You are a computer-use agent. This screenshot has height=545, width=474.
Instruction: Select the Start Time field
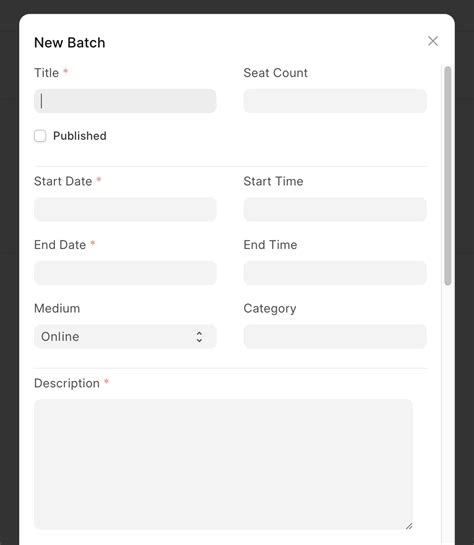click(x=335, y=210)
